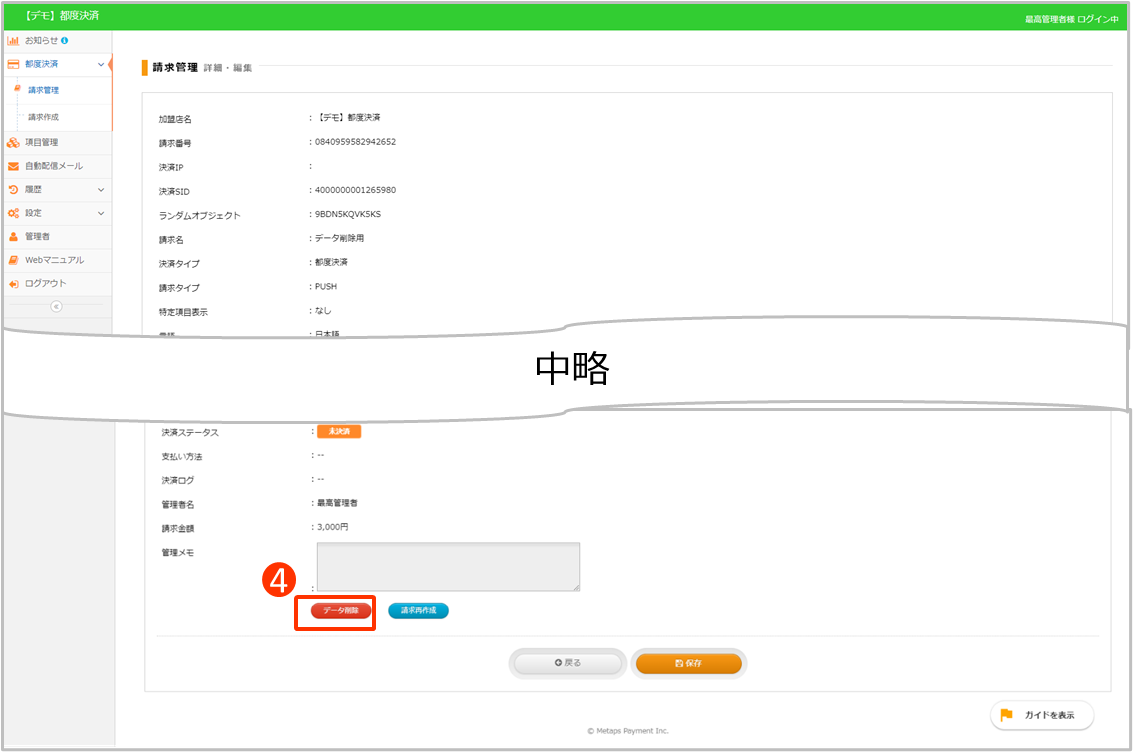Expand the 履歴 menu chevron

pyautogui.click(x=101, y=190)
